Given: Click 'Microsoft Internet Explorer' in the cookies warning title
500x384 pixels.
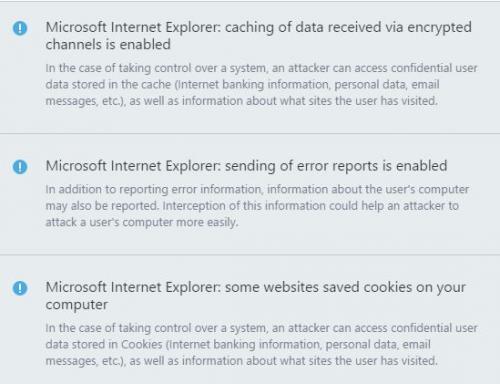Looking at the screenshot, I should (x=133, y=287).
